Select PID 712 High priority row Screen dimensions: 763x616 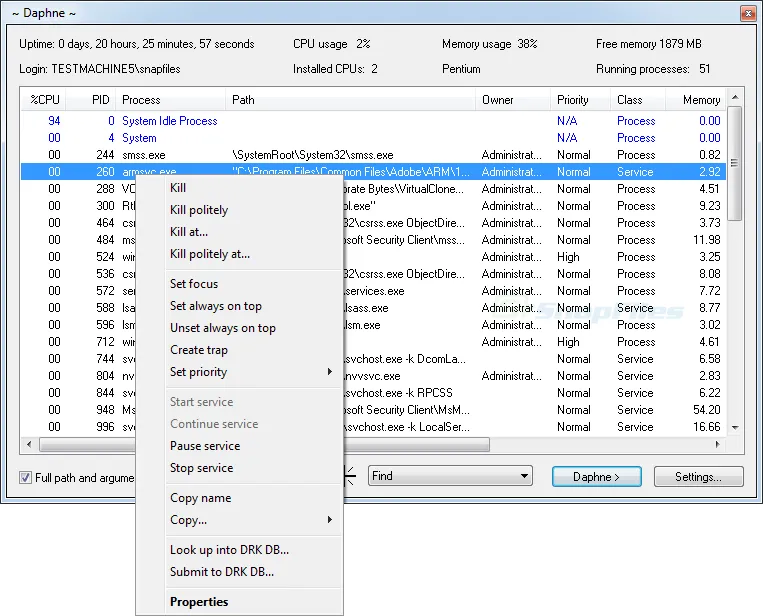(373, 342)
